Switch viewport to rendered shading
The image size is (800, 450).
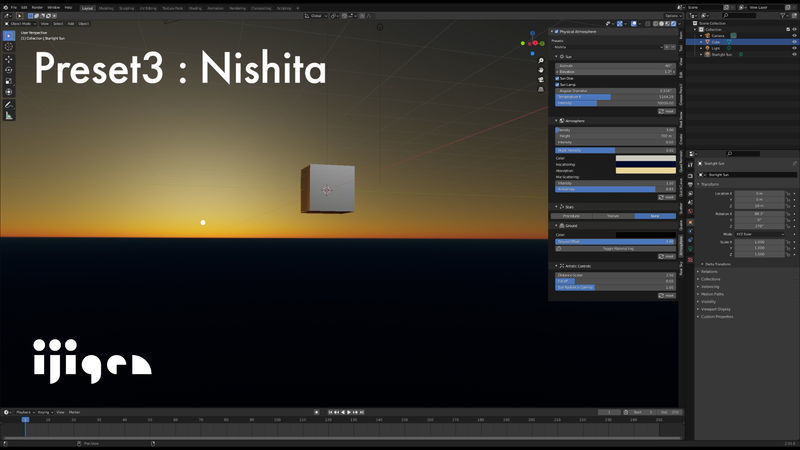673,23
